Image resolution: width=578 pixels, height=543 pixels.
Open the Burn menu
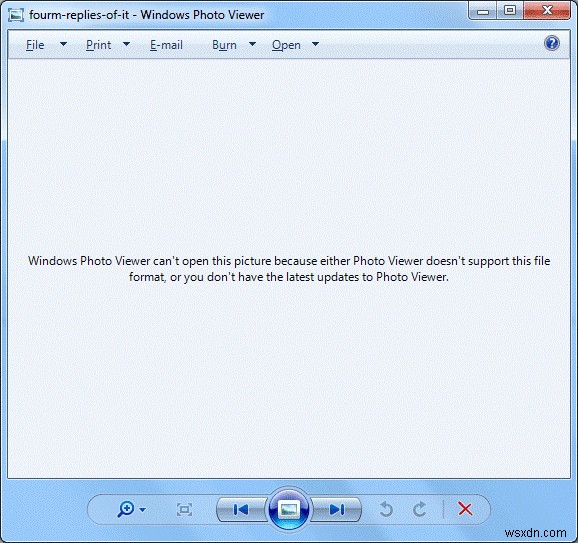click(224, 45)
